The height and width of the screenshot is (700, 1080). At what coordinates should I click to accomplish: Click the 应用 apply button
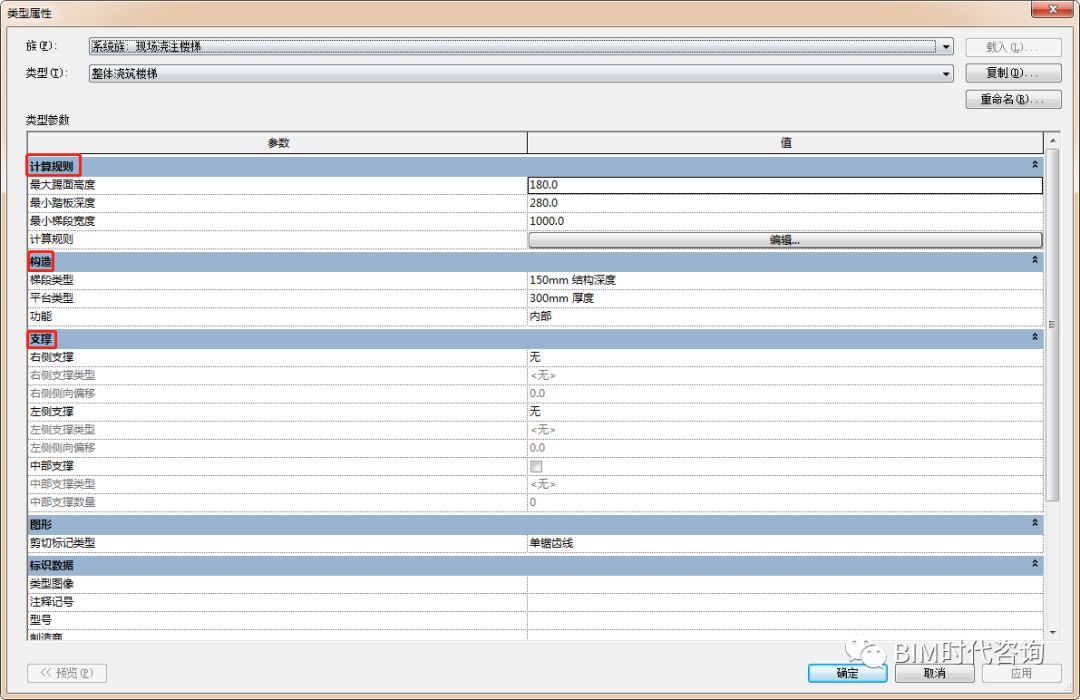click(1021, 673)
